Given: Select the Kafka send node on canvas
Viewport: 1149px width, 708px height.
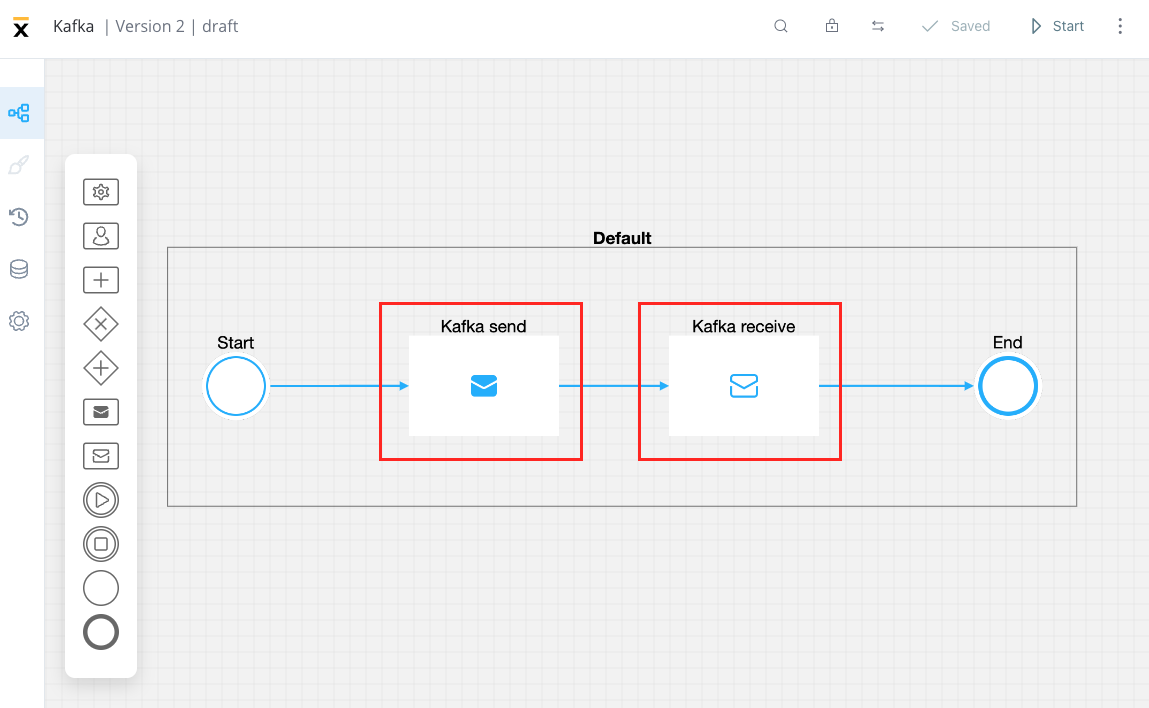Looking at the screenshot, I should 484,386.
